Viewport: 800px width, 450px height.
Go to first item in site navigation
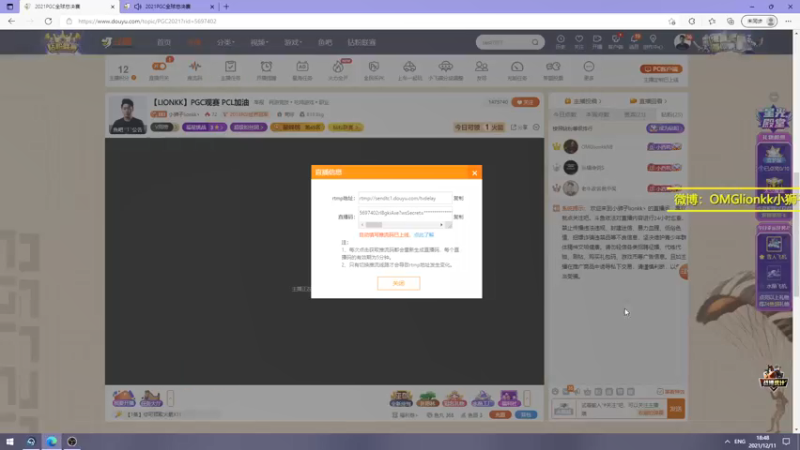point(164,42)
